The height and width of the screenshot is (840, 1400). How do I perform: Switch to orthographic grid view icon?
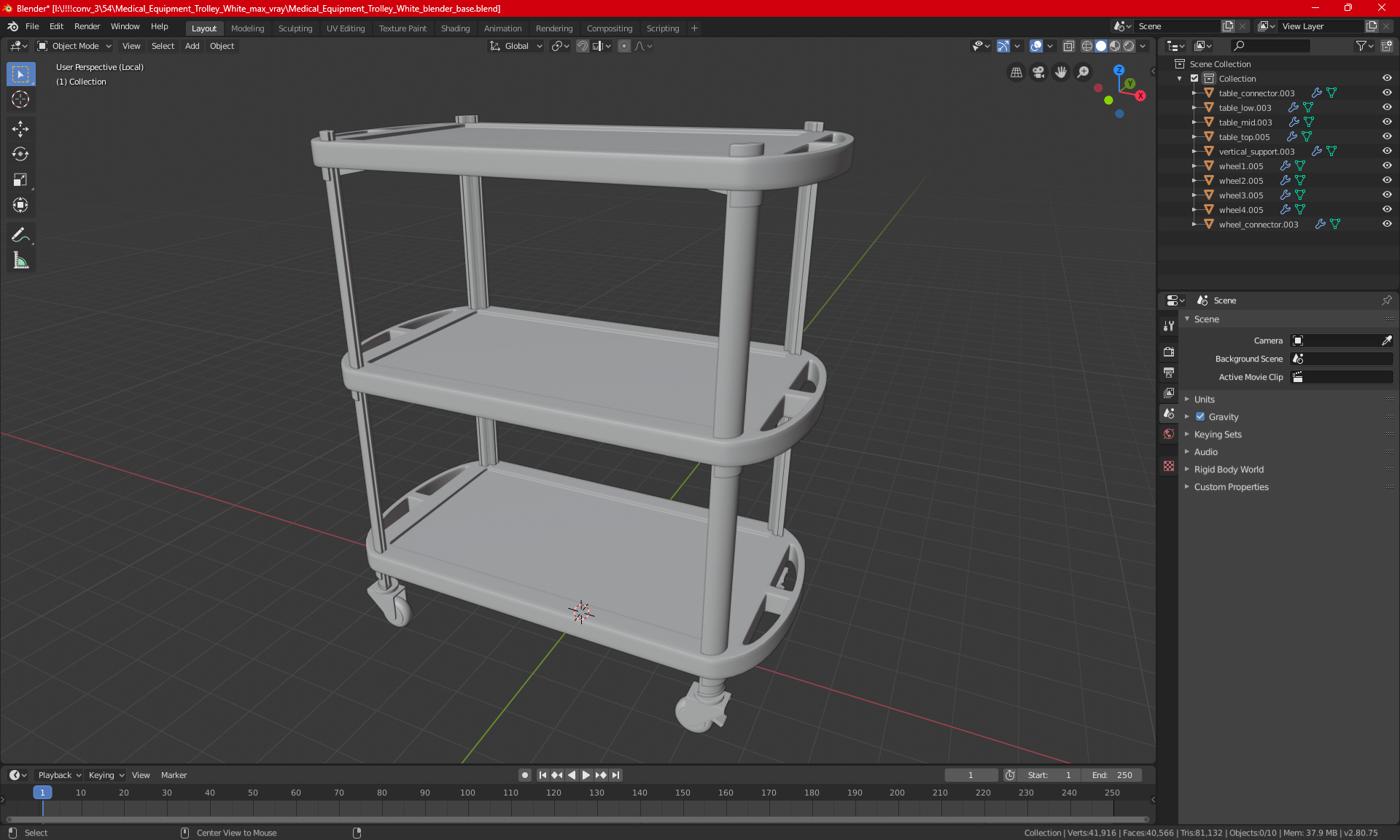[x=1016, y=72]
